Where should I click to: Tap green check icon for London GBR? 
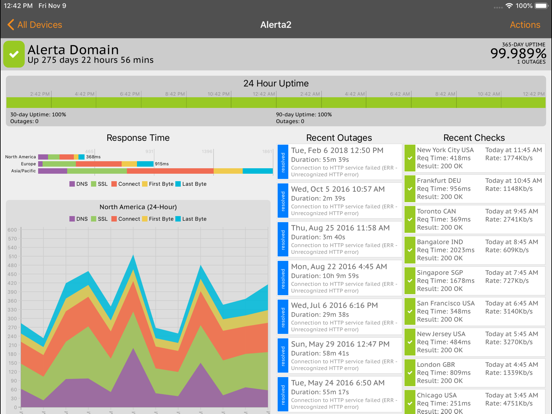tap(410, 372)
